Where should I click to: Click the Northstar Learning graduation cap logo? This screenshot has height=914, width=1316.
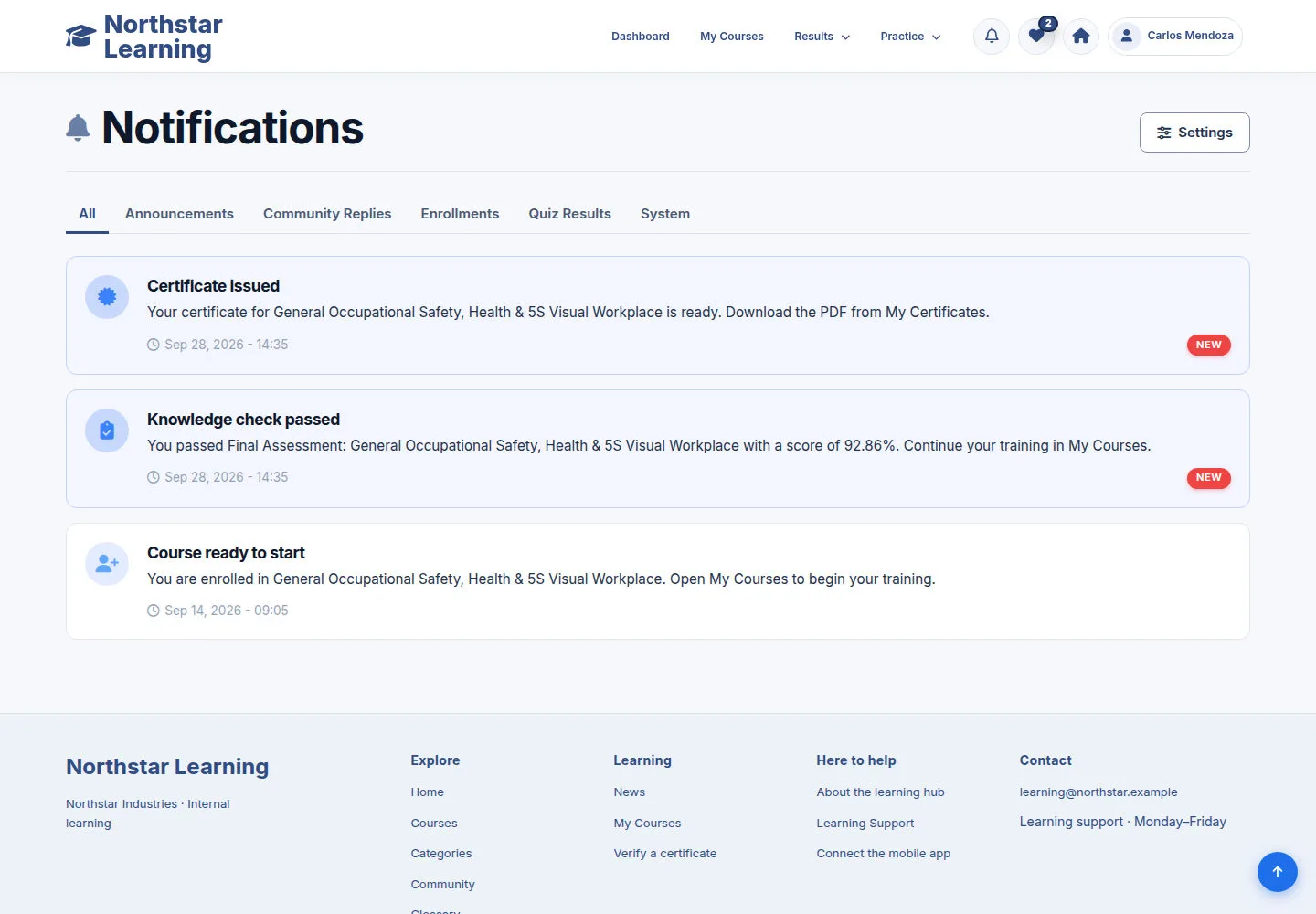point(80,37)
